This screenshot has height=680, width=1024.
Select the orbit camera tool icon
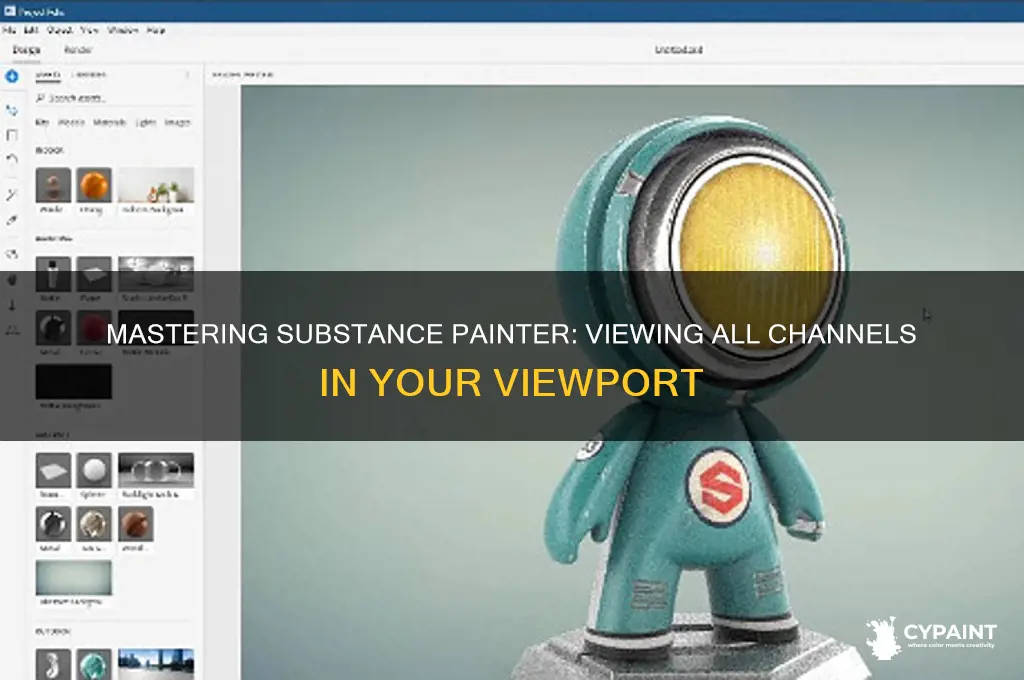click(x=12, y=254)
